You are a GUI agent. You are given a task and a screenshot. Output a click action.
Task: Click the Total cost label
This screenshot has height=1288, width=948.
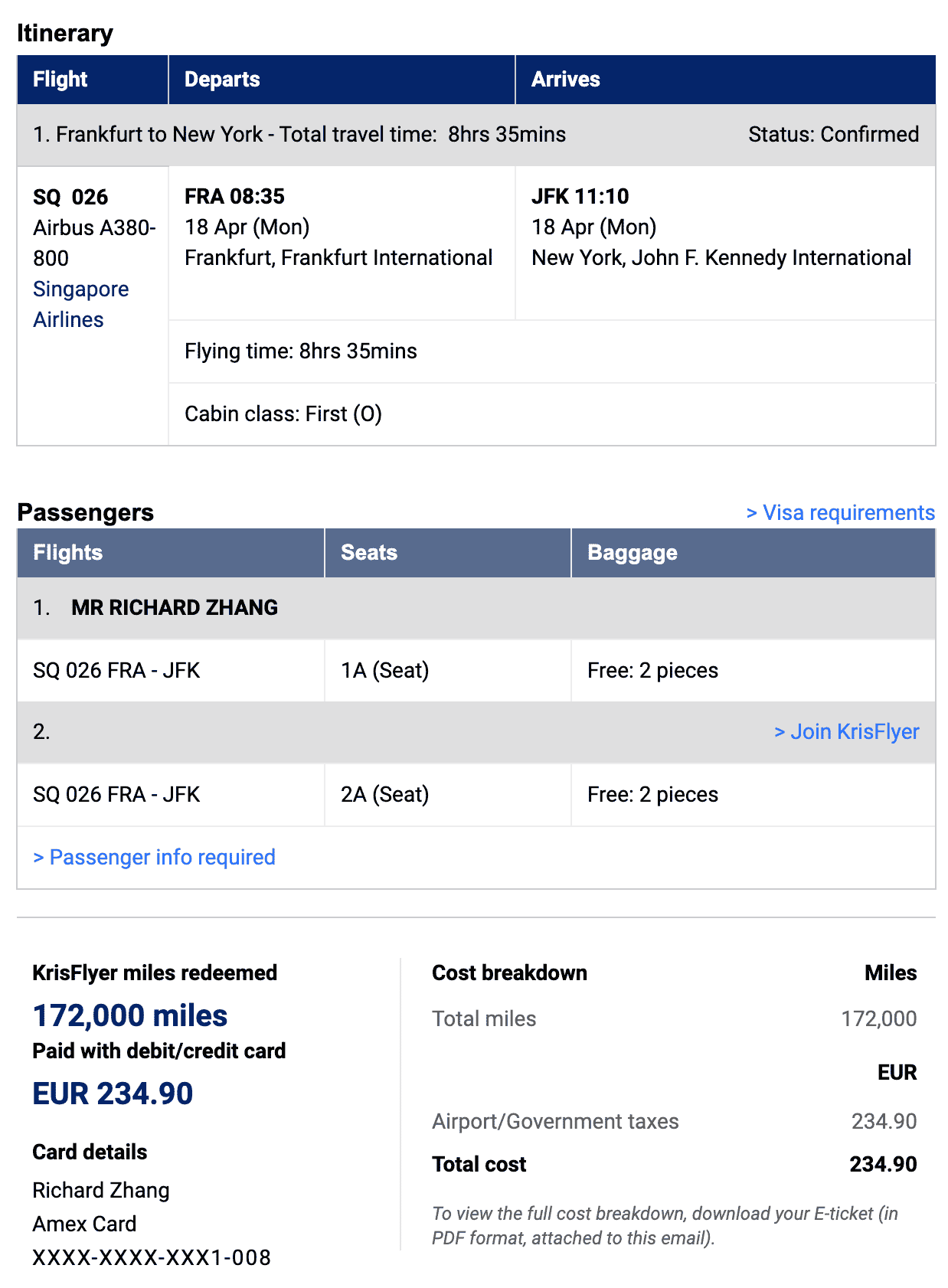click(479, 1164)
